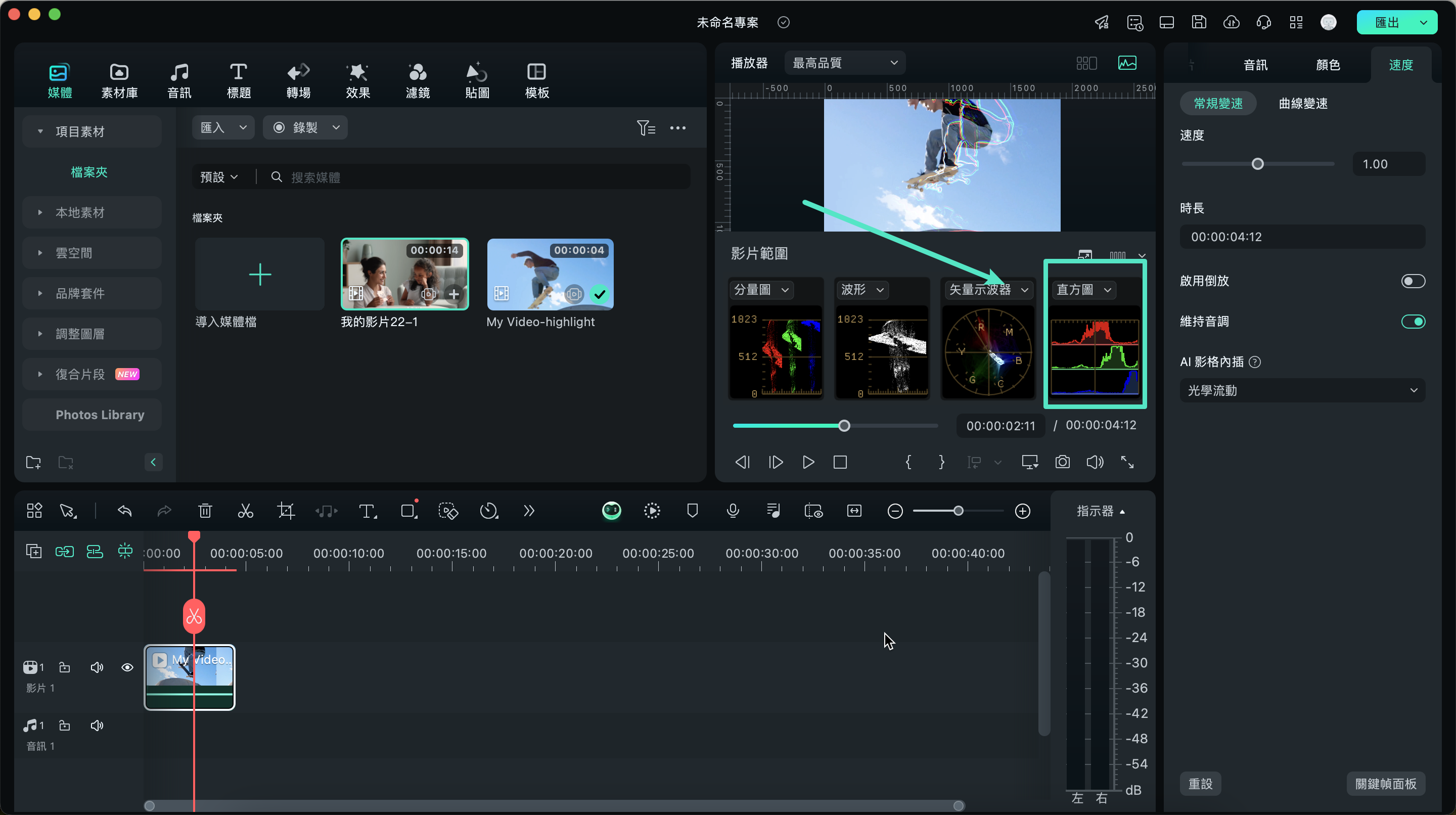Select the crop tool icon
Screen dimensions: 1456x815
click(x=286, y=511)
